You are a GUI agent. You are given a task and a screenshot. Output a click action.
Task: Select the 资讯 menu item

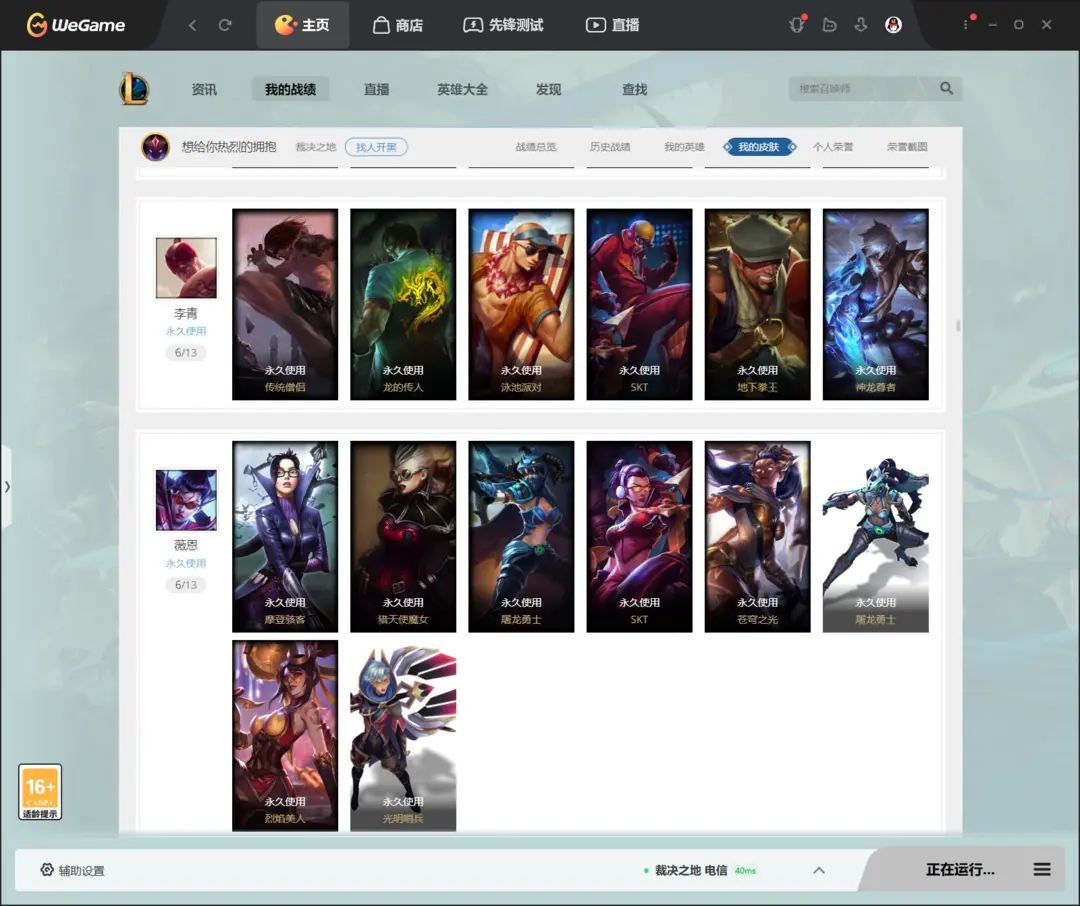(x=204, y=90)
